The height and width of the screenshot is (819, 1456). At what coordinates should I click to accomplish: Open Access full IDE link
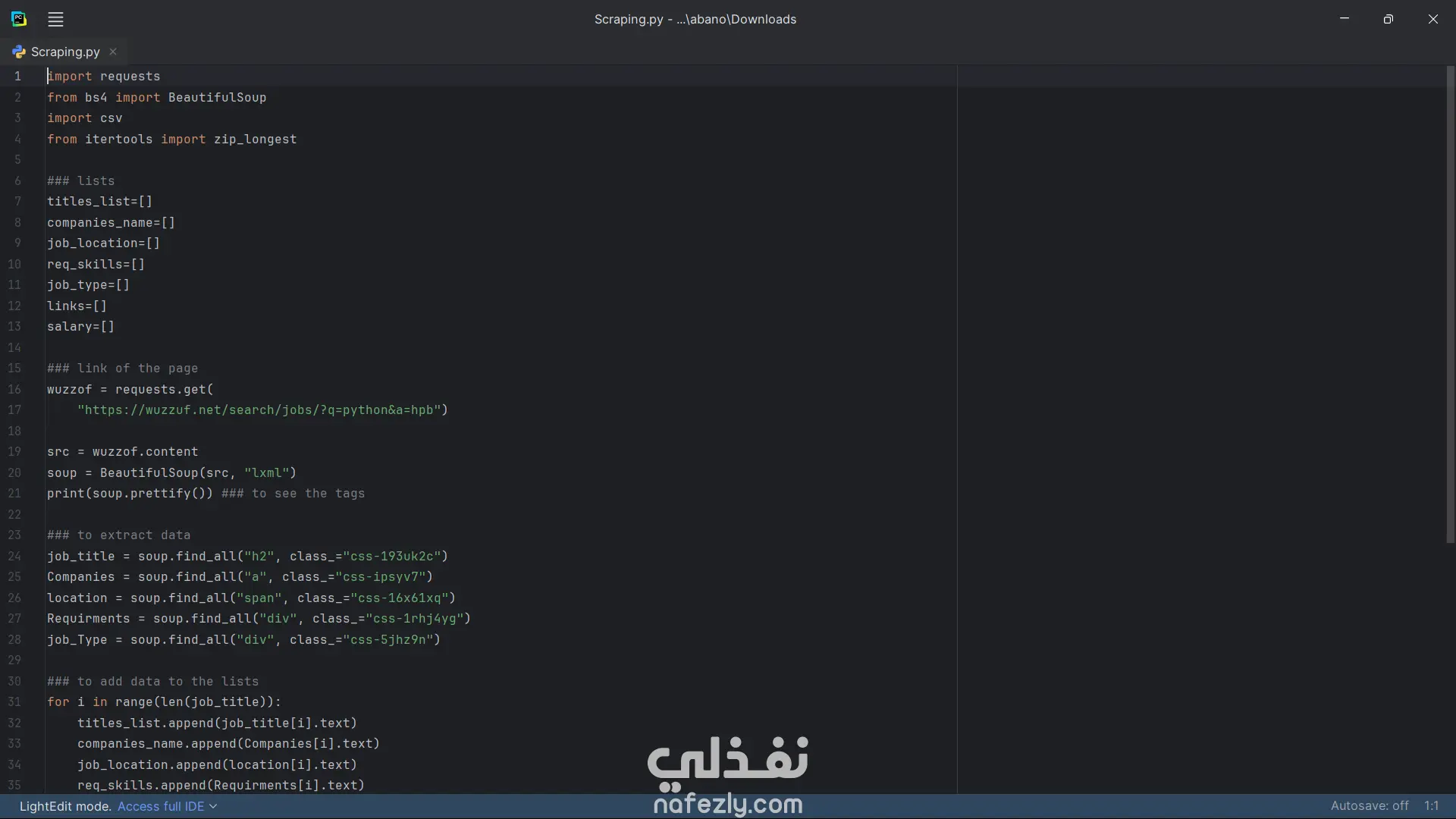coord(161,806)
